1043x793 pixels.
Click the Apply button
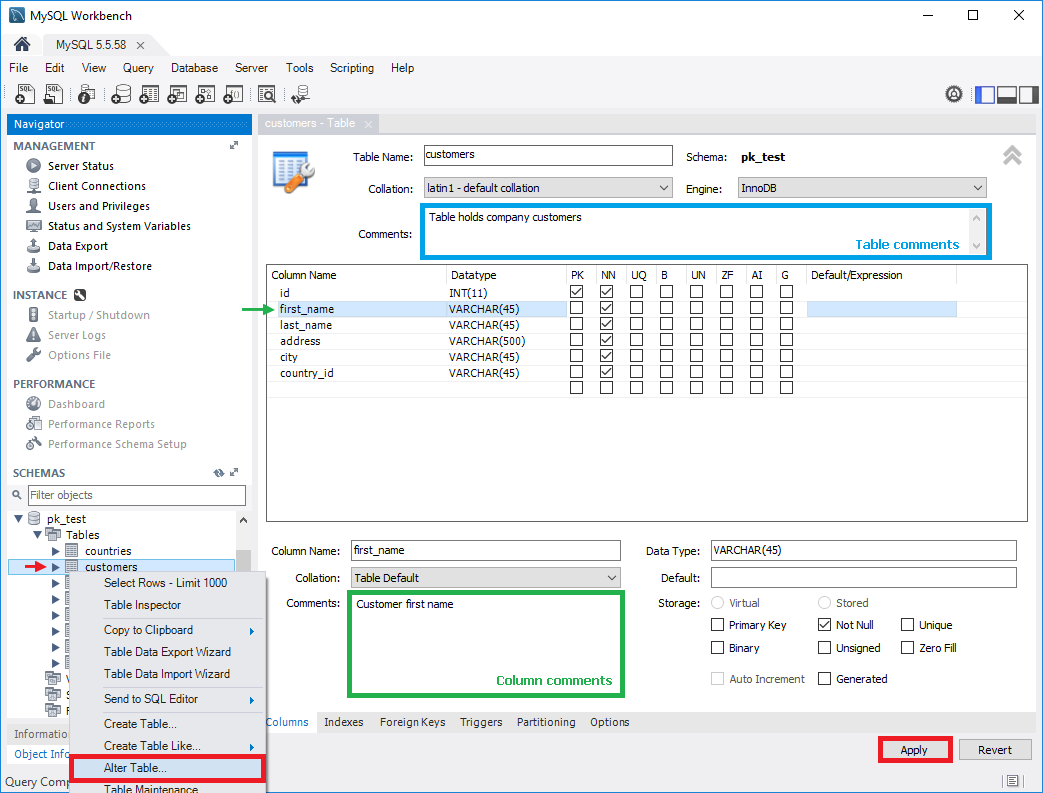[x=913, y=749]
